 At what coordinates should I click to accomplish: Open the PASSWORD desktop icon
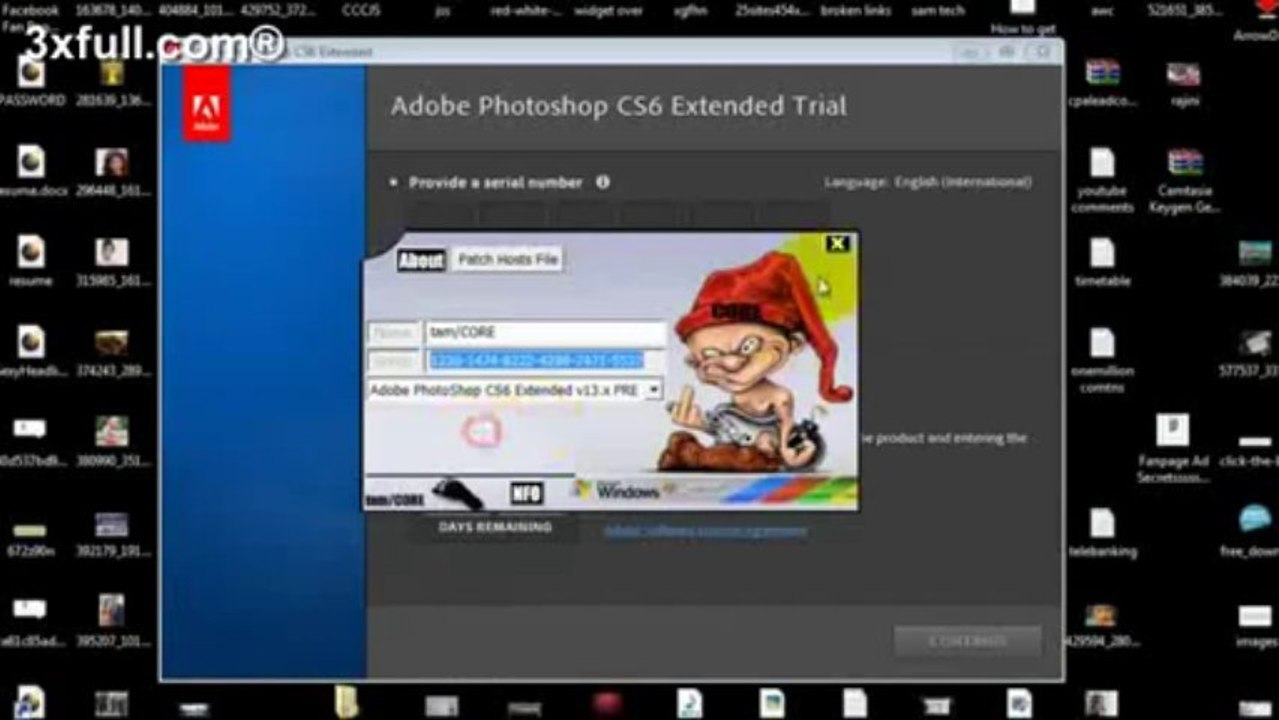pos(31,82)
